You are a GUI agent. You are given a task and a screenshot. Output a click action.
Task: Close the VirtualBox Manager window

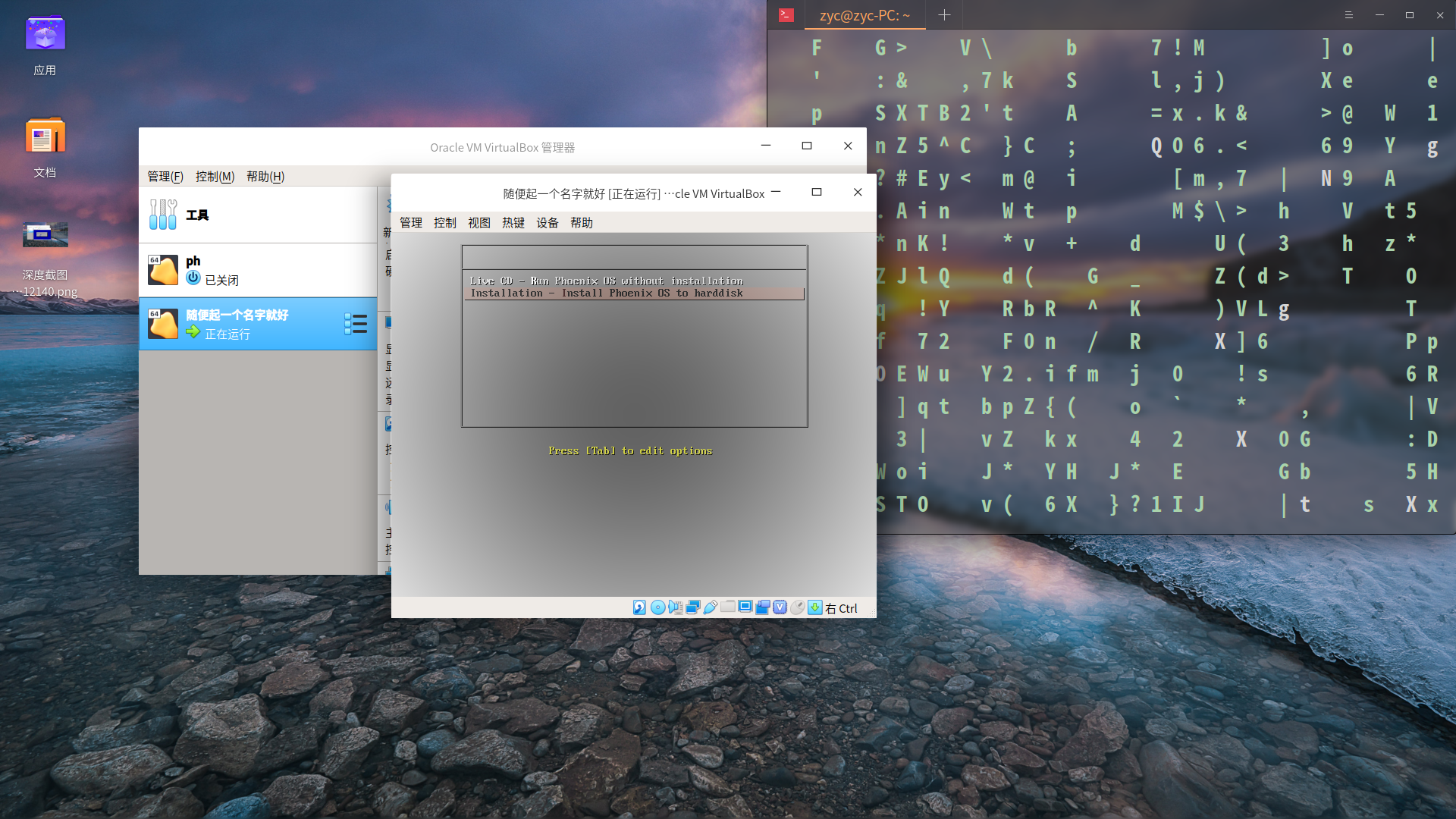pyautogui.click(x=848, y=146)
